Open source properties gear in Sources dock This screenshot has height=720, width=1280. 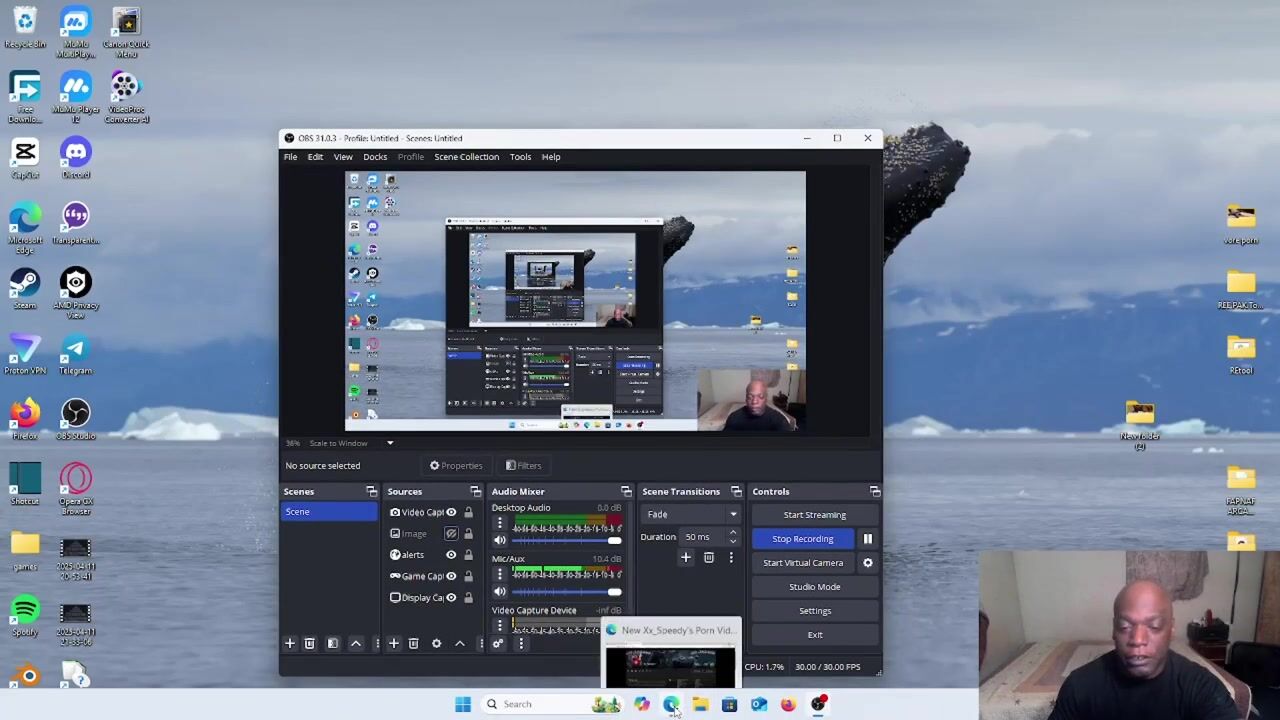436,644
